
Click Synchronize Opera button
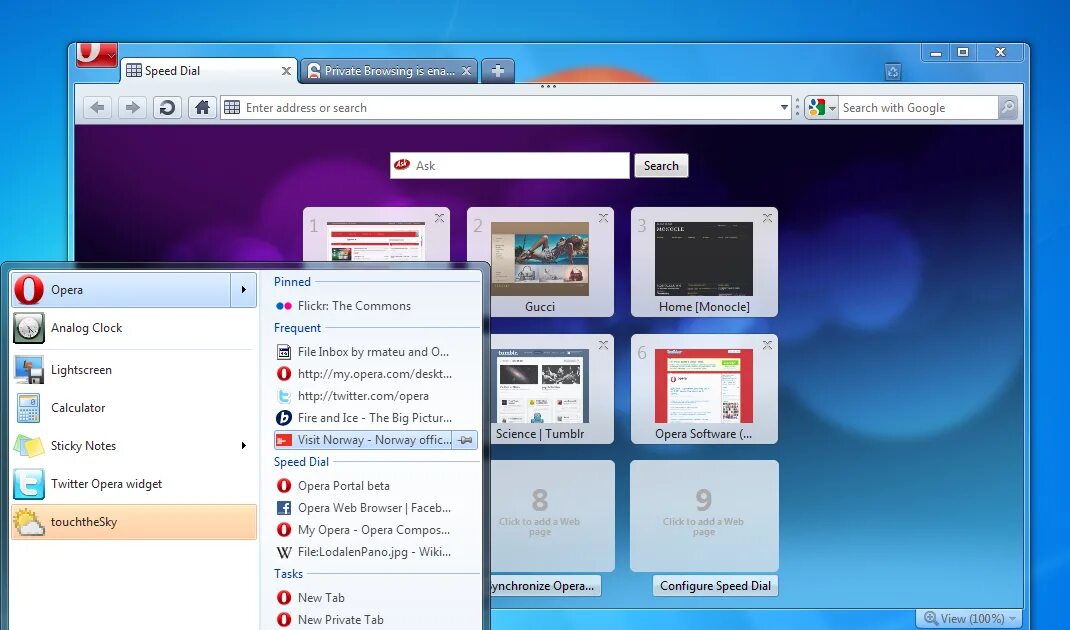pyautogui.click(x=545, y=586)
